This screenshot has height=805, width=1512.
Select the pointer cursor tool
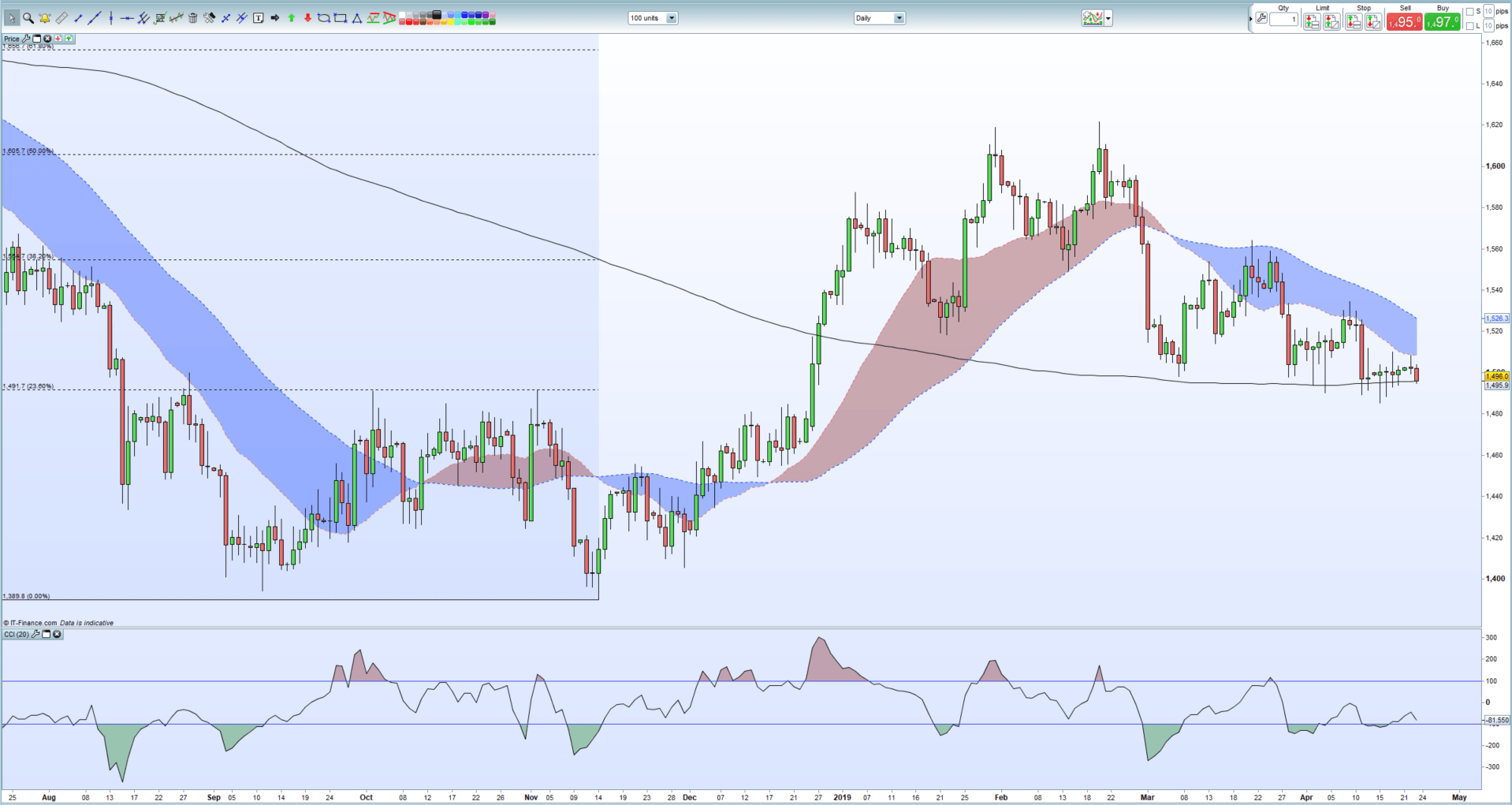tap(12, 18)
